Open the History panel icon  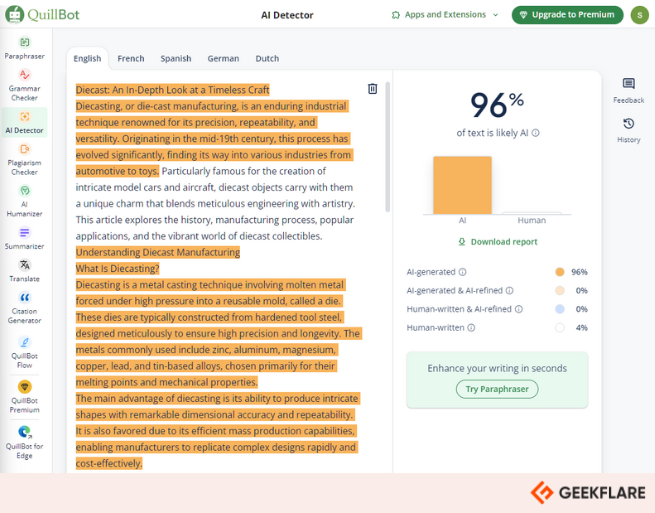click(628, 130)
